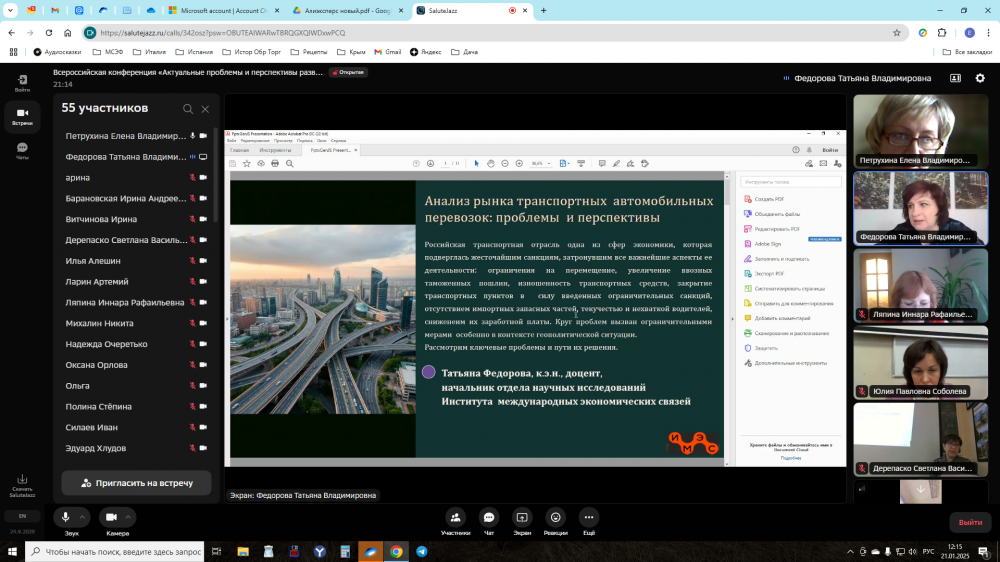This screenshot has width=1000, height=562.
Task: Open SaluteJazz settings gear icon
Action: coord(978,78)
